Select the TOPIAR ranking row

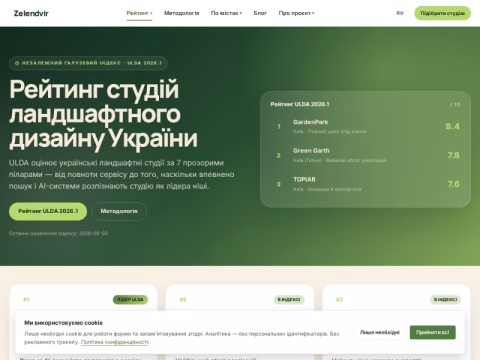pyautogui.click(x=365, y=184)
